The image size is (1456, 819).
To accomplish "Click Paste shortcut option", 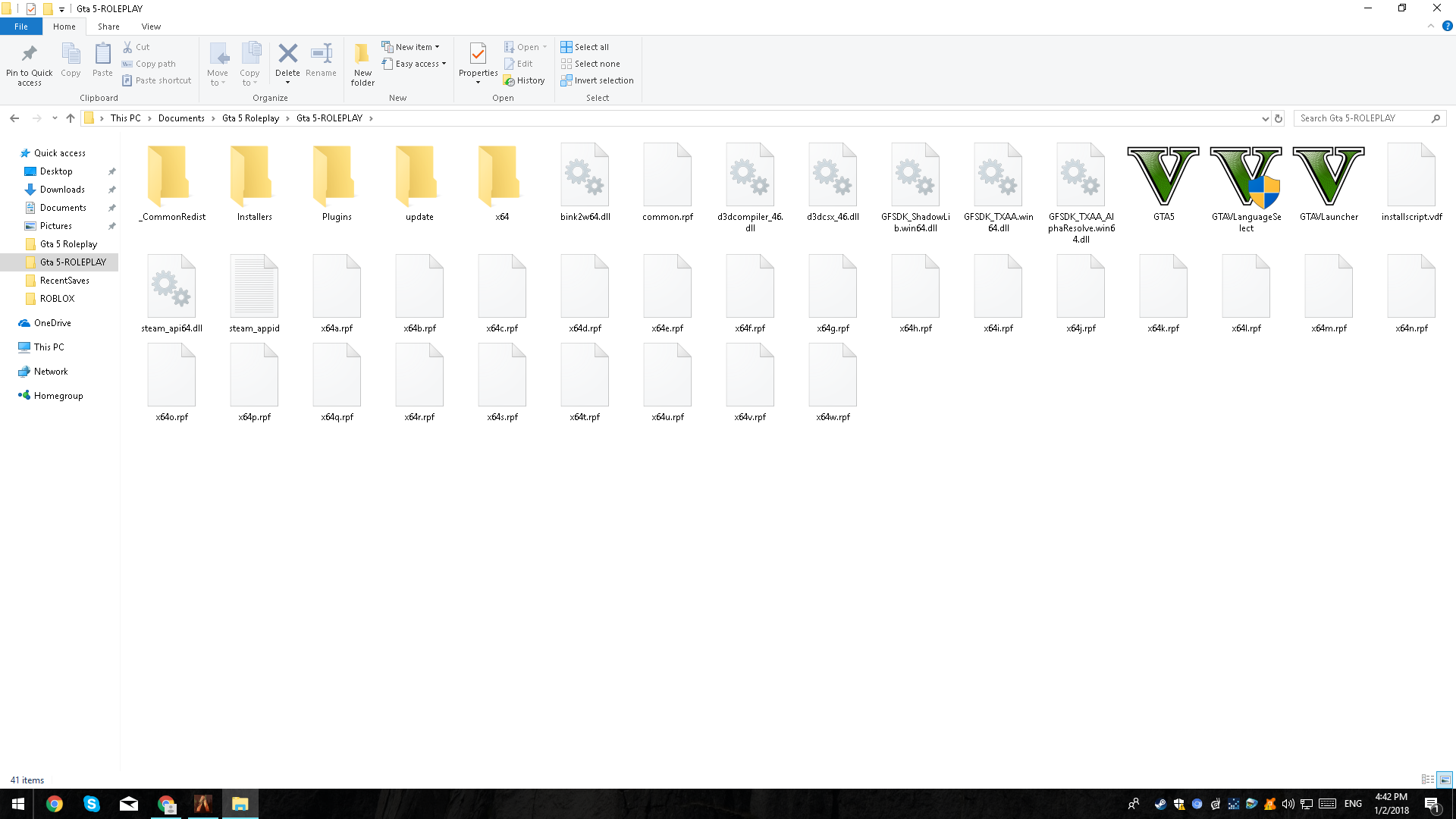I will (x=157, y=80).
